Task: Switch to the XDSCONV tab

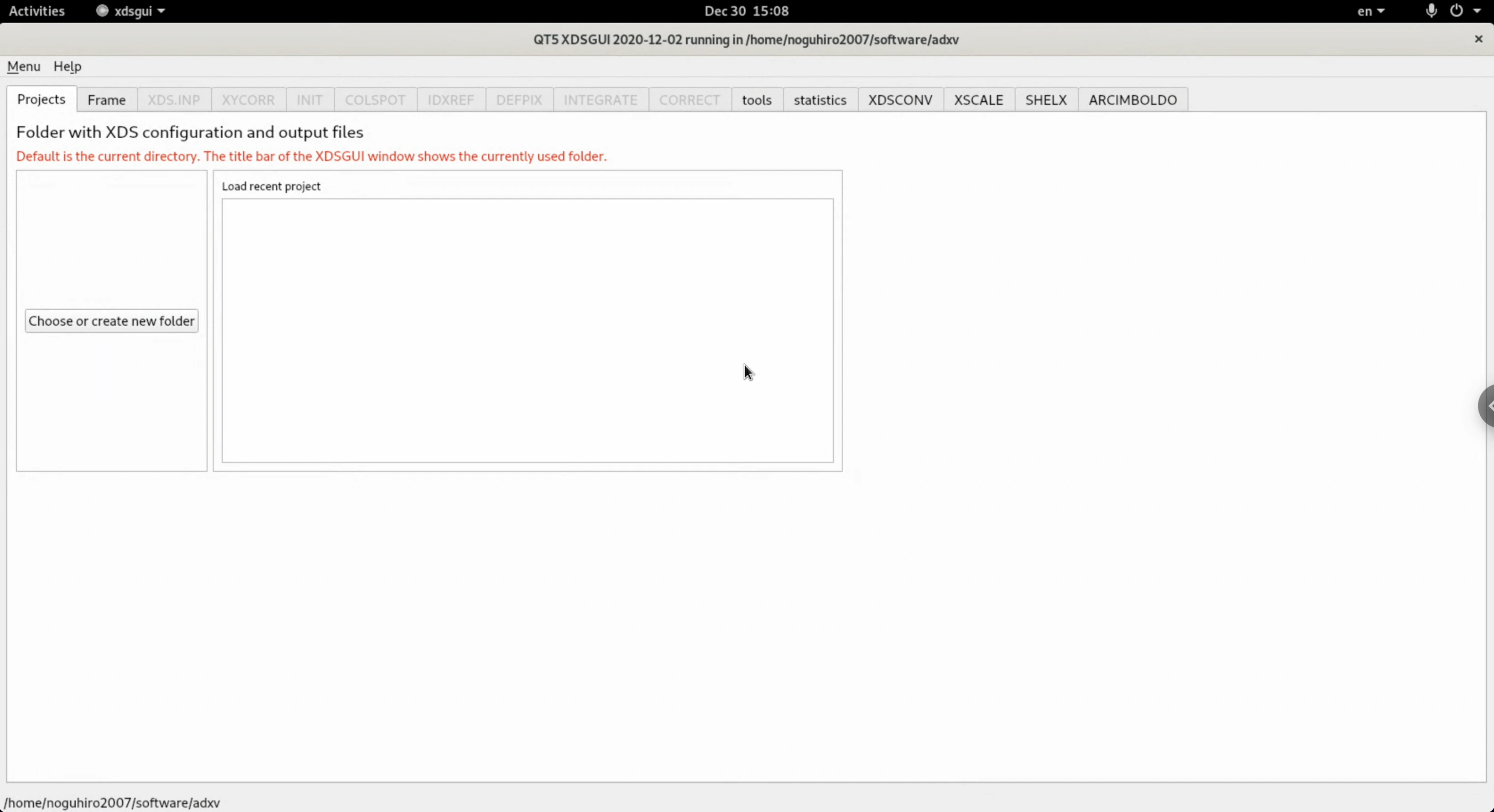Action: point(900,100)
